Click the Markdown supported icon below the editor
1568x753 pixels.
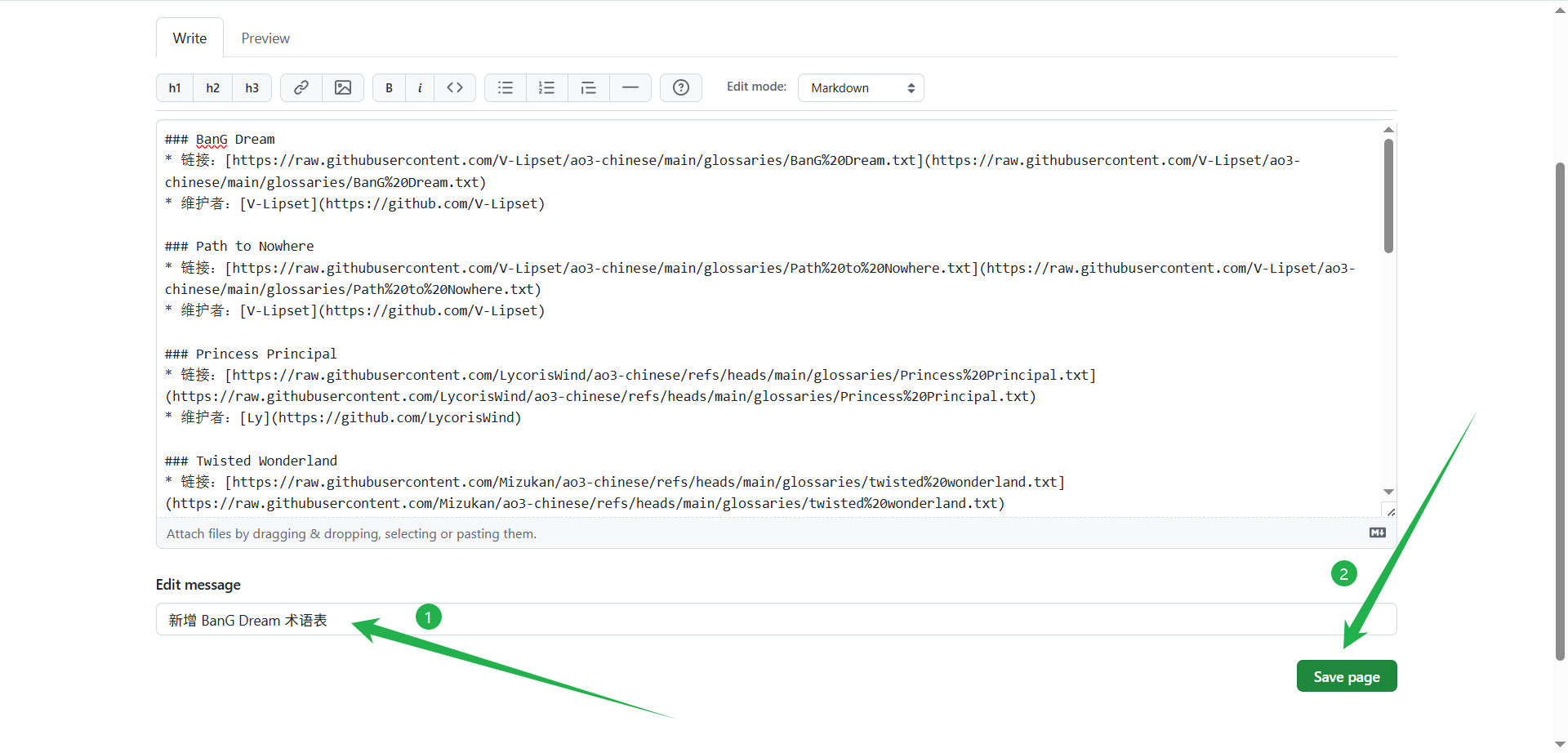tap(1378, 532)
